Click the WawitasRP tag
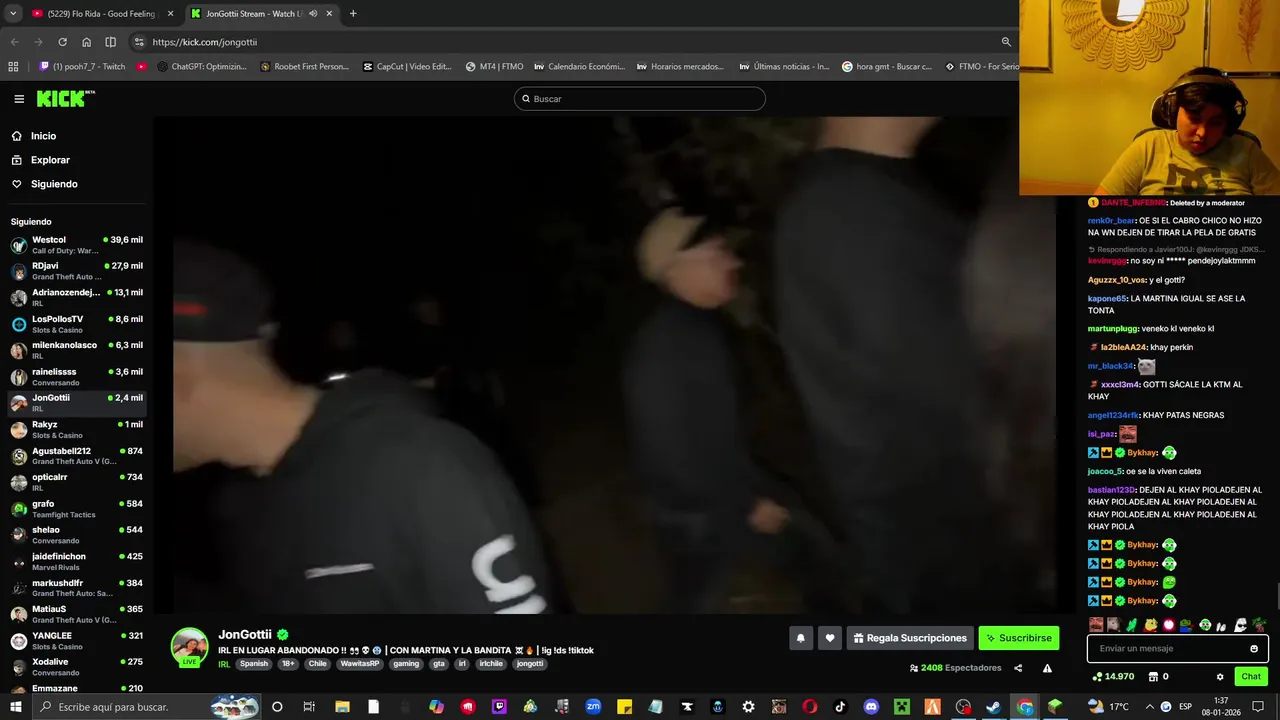The width and height of the screenshot is (1280, 720). (360, 664)
